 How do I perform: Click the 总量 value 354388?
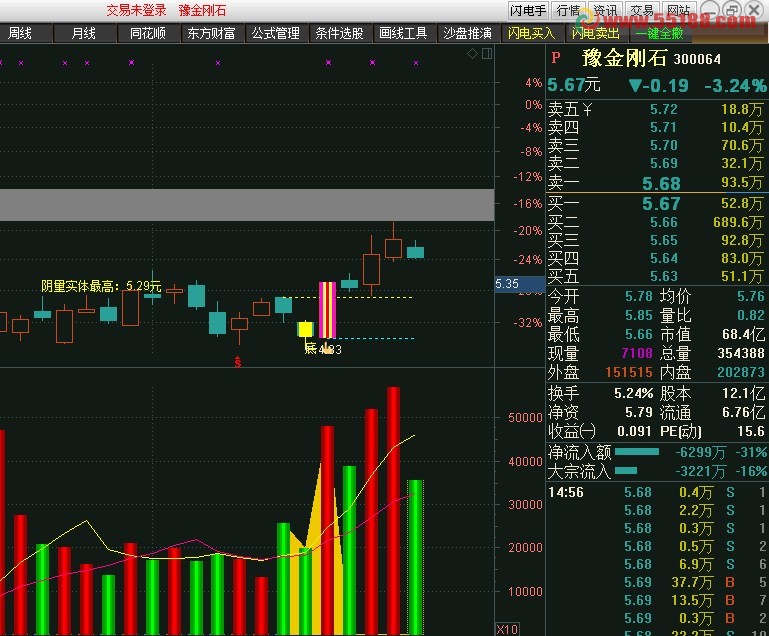click(x=741, y=353)
